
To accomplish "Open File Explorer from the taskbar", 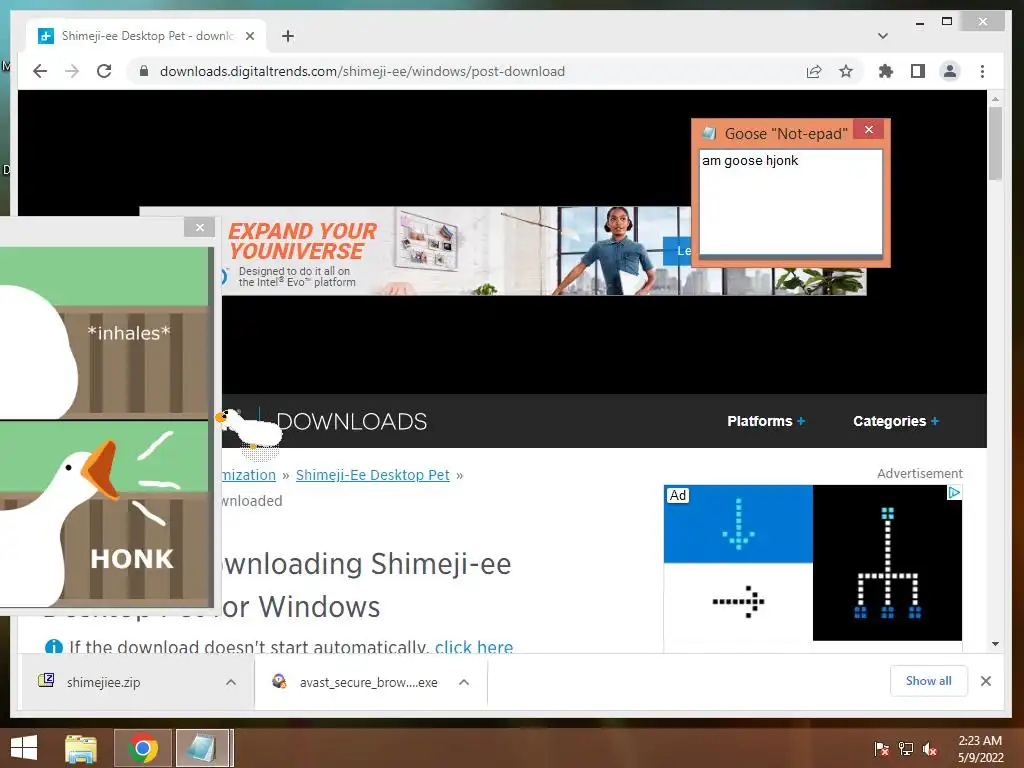I will [x=80, y=748].
